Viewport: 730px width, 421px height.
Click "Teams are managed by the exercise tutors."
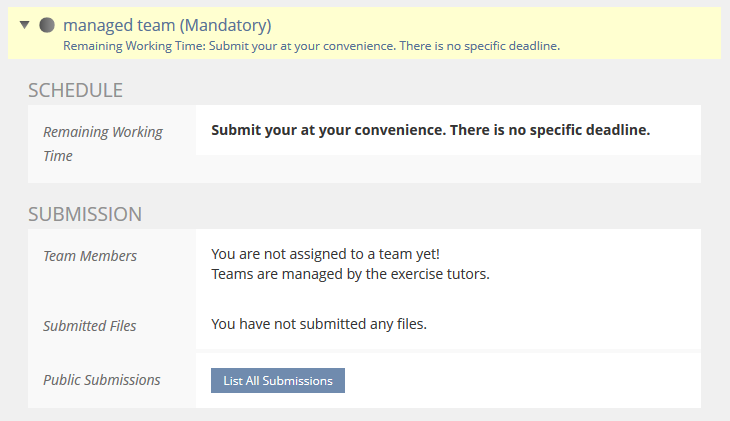350,274
